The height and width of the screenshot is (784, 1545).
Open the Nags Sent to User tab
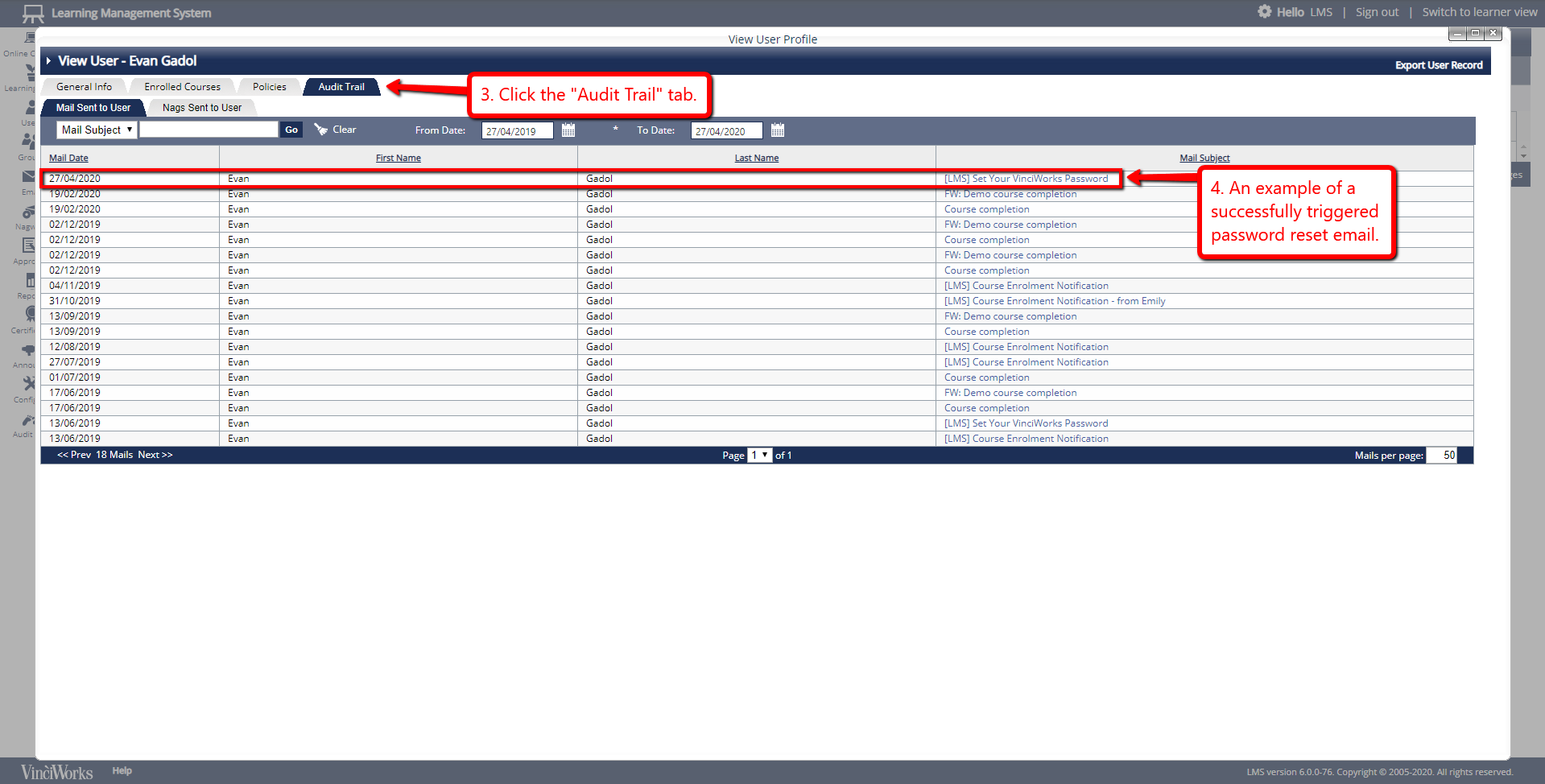[x=201, y=108]
